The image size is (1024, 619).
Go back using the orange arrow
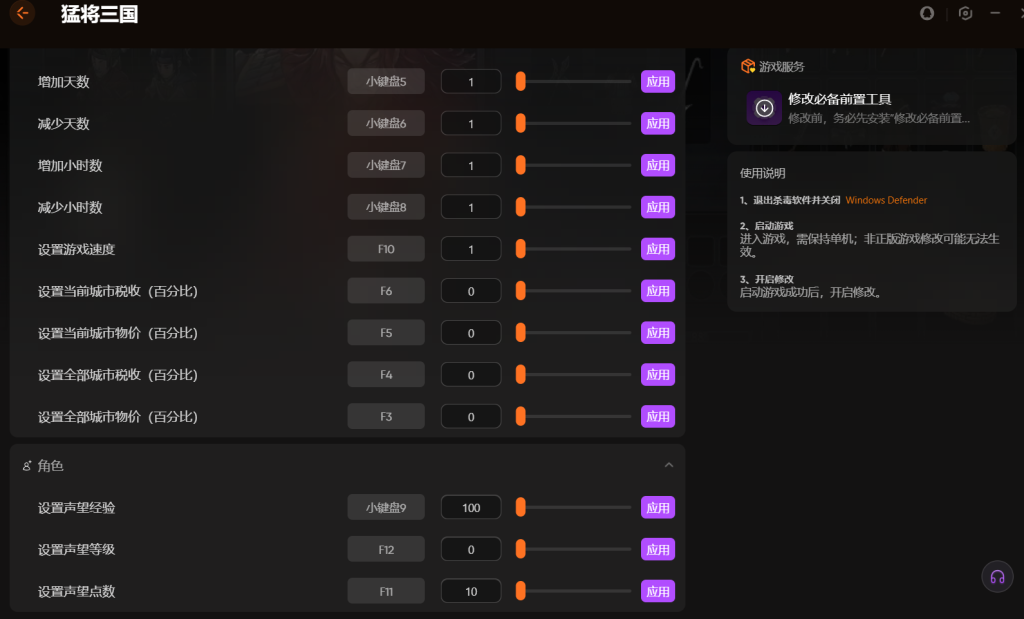[x=22, y=12]
